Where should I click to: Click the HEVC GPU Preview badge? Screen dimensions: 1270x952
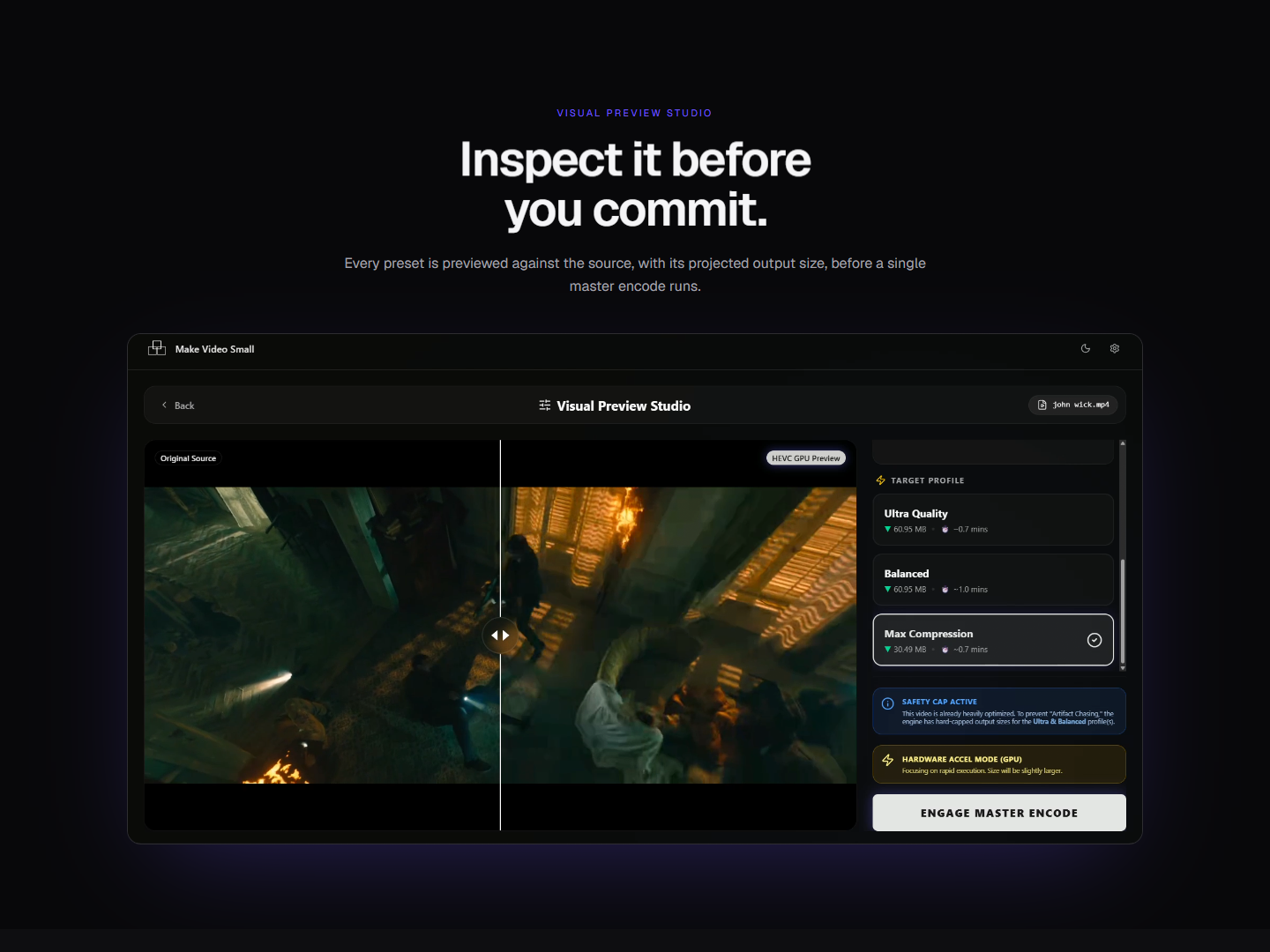[x=806, y=458]
